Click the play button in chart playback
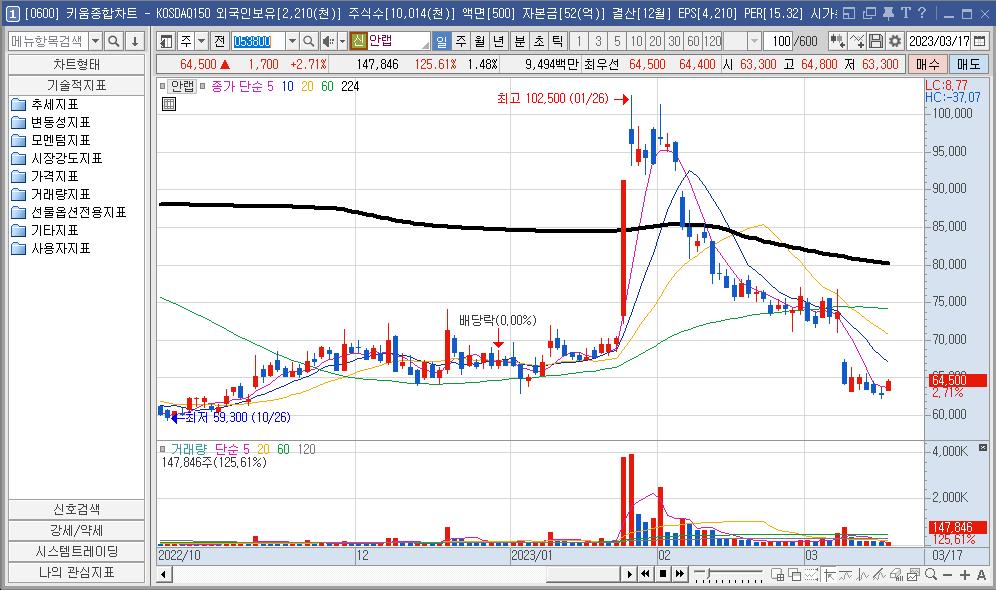The width and height of the screenshot is (996, 590). tap(629, 574)
